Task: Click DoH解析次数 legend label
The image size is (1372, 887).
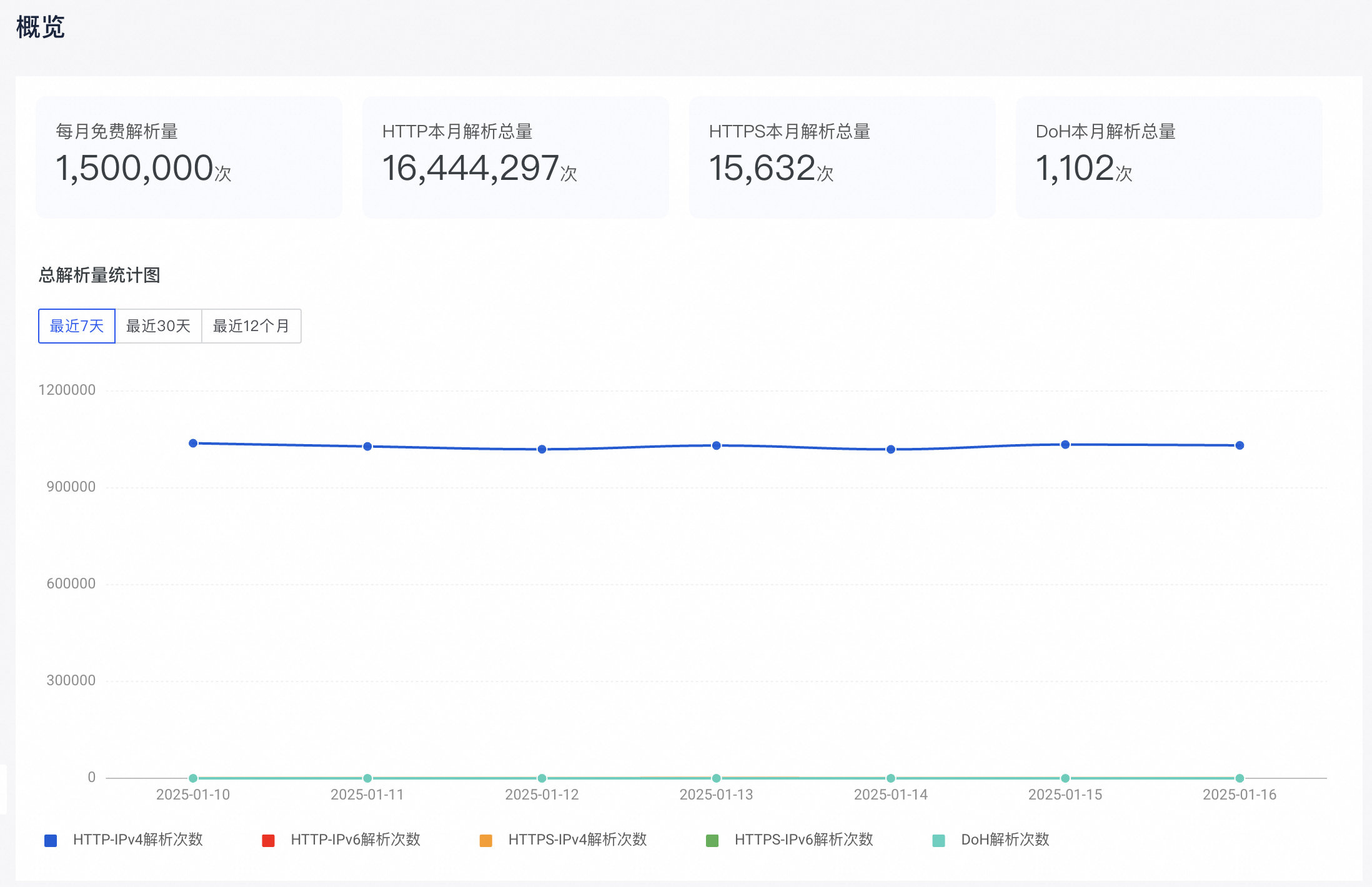Action: coord(1005,840)
